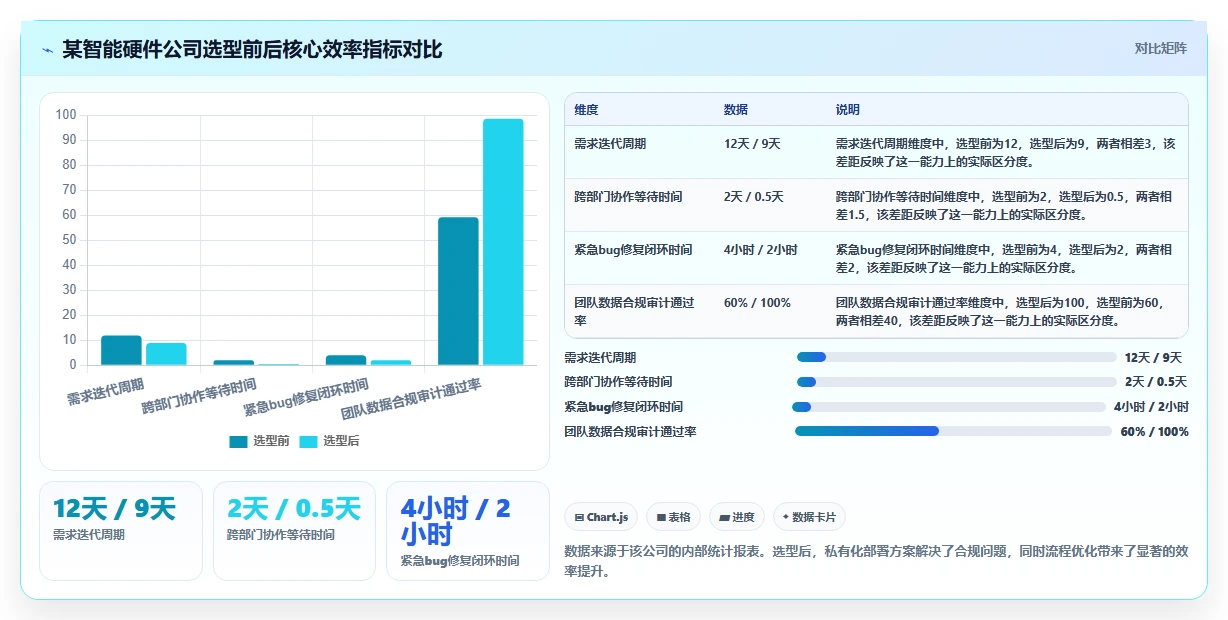Select the 进度 tag chip

pyautogui.click(x=737, y=517)
